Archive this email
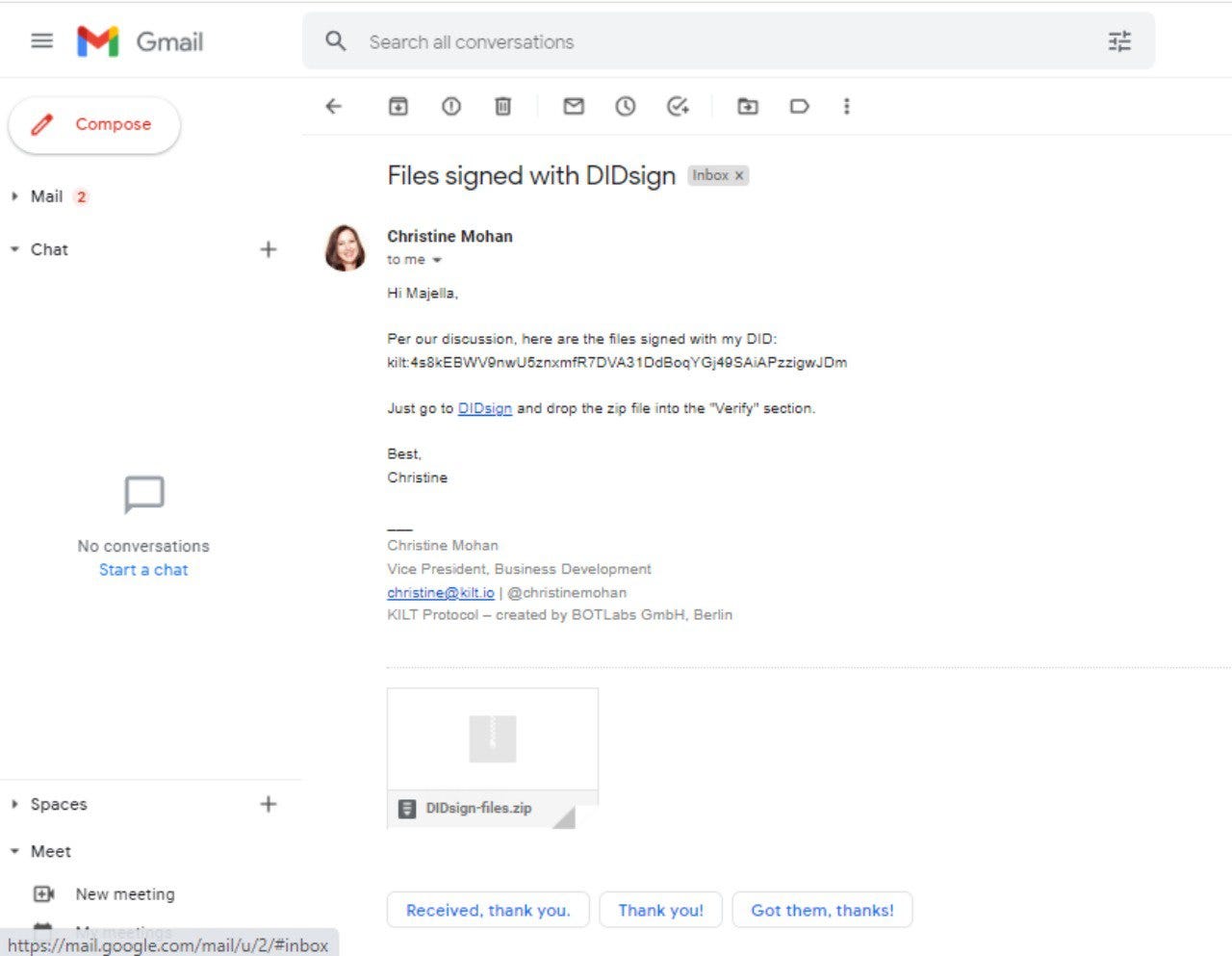This screenshot has width=1232, height=956. click(x=398, y=106)
